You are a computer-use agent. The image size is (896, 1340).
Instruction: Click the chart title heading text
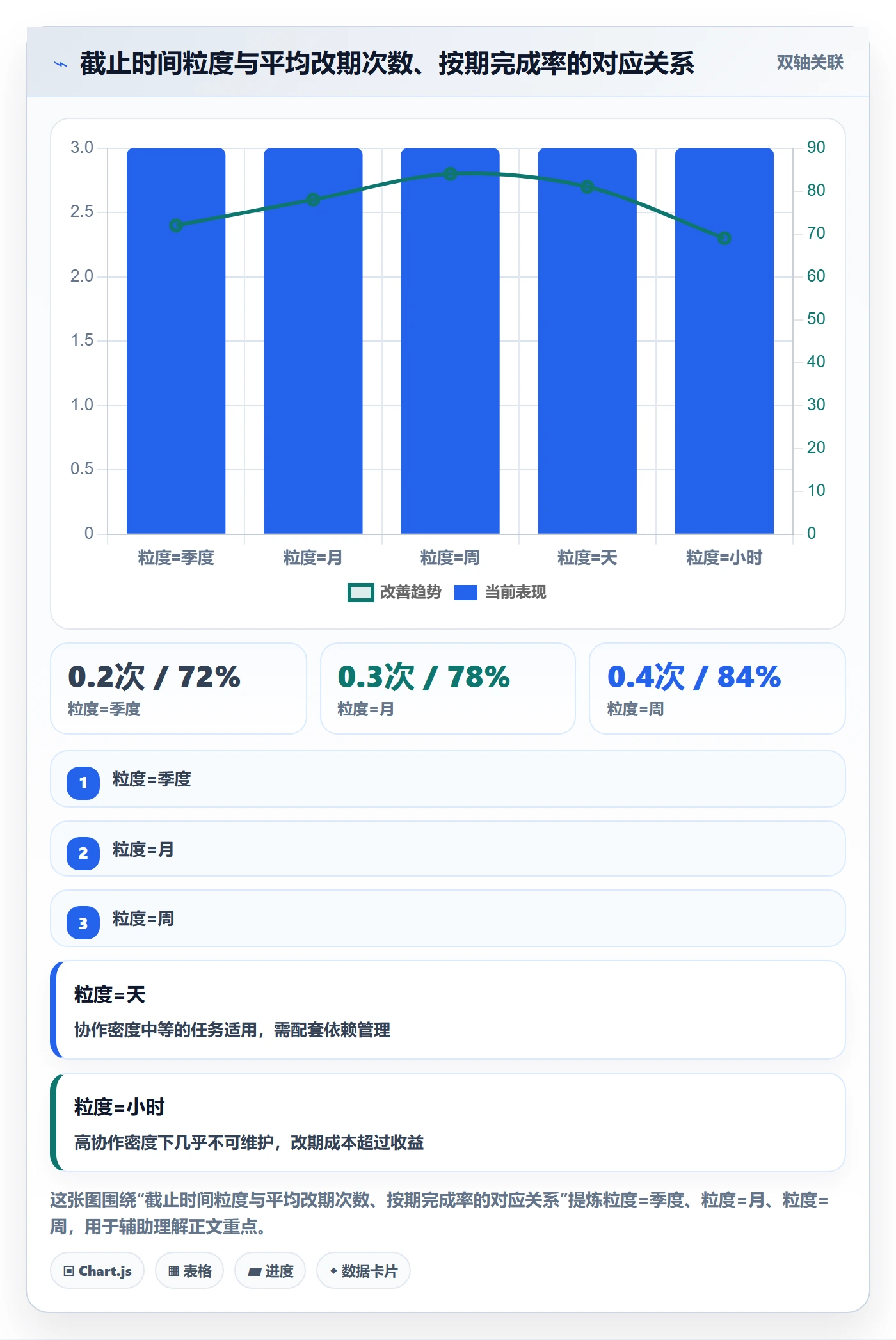387,63
